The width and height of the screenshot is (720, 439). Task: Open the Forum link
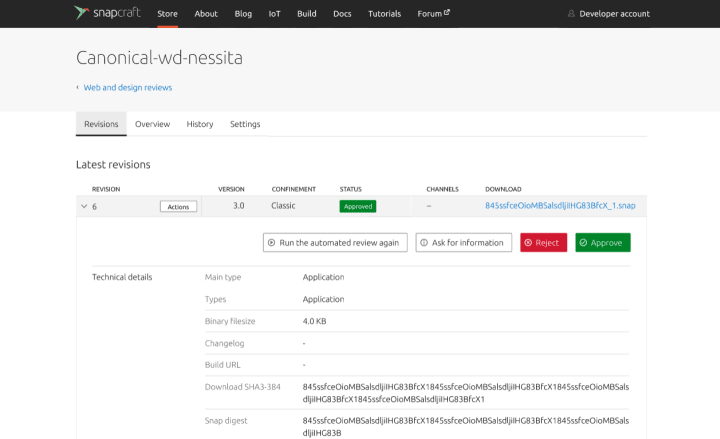point(433,14)
